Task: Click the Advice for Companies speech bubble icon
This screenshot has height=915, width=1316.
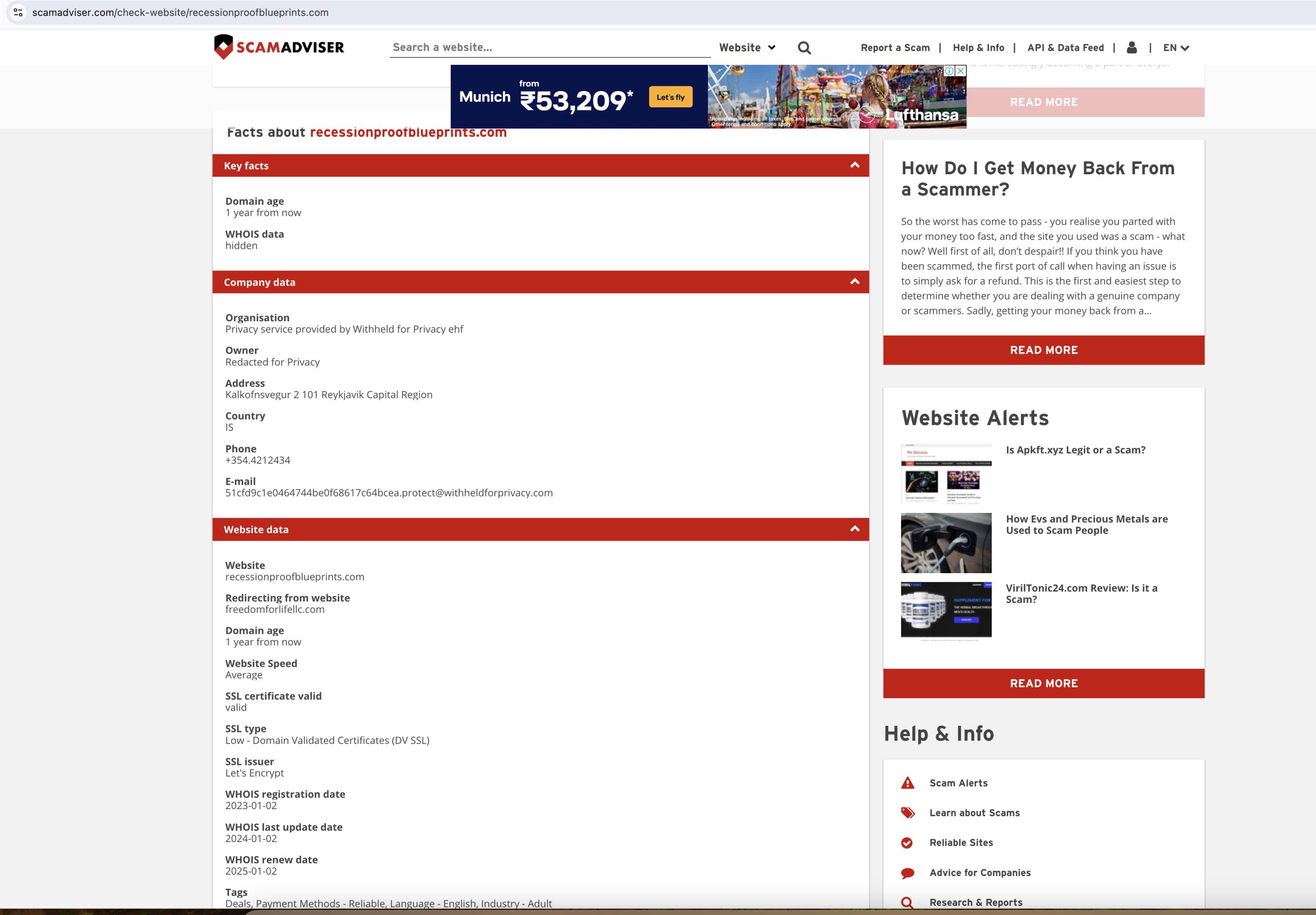Action: click(907, 872)
